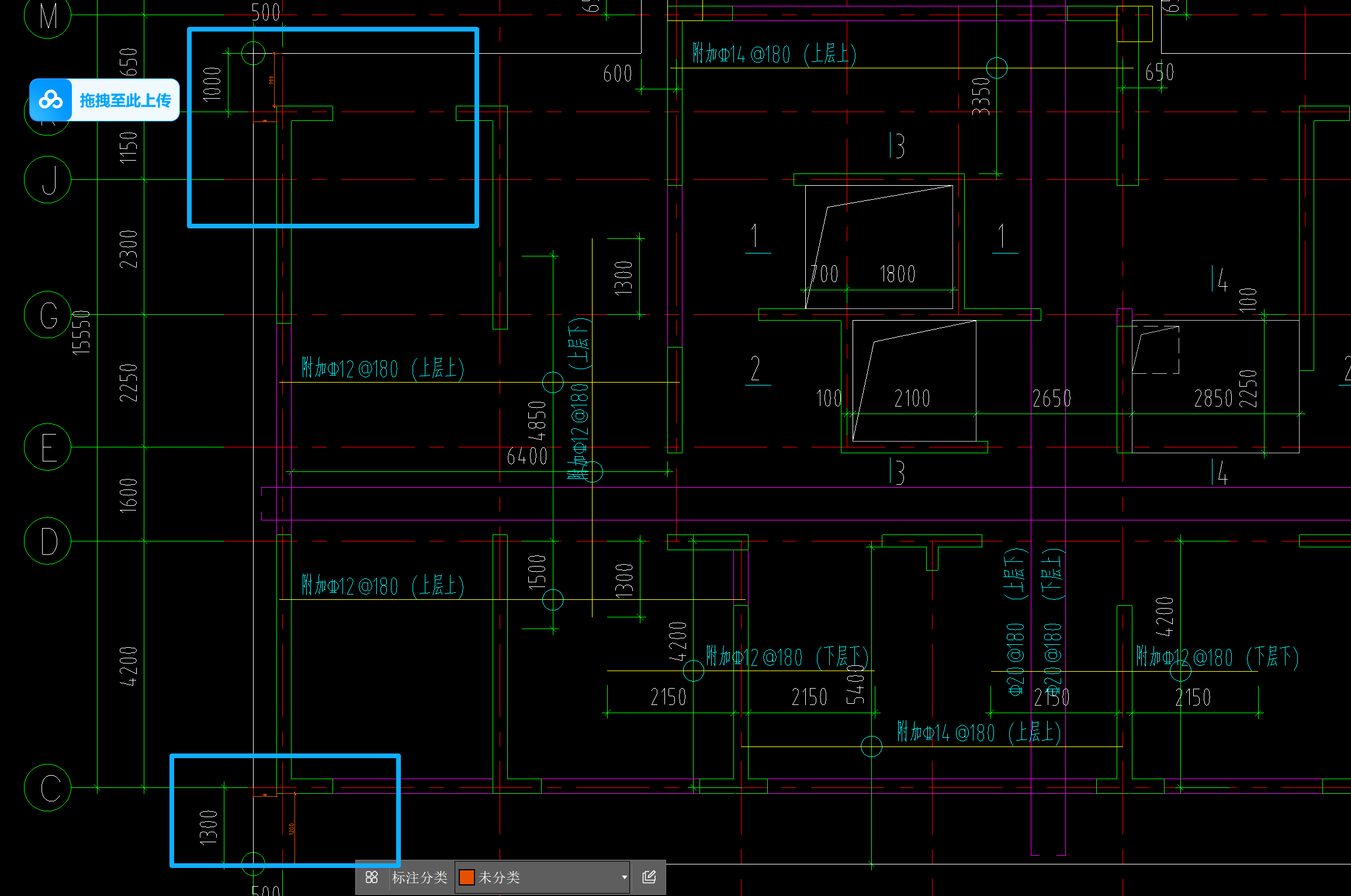Select the axis bubble labeled D
The image size is (1351, 896).
(48, 541)
